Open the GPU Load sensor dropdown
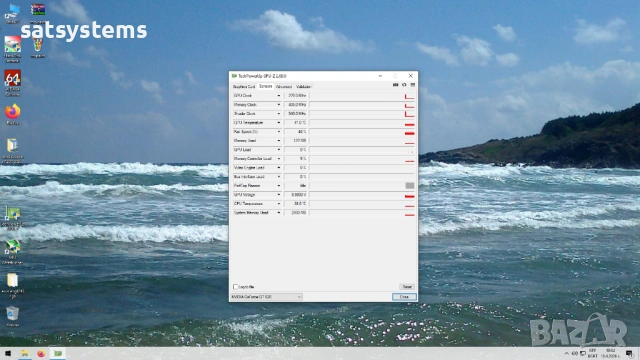 point(279,150)
